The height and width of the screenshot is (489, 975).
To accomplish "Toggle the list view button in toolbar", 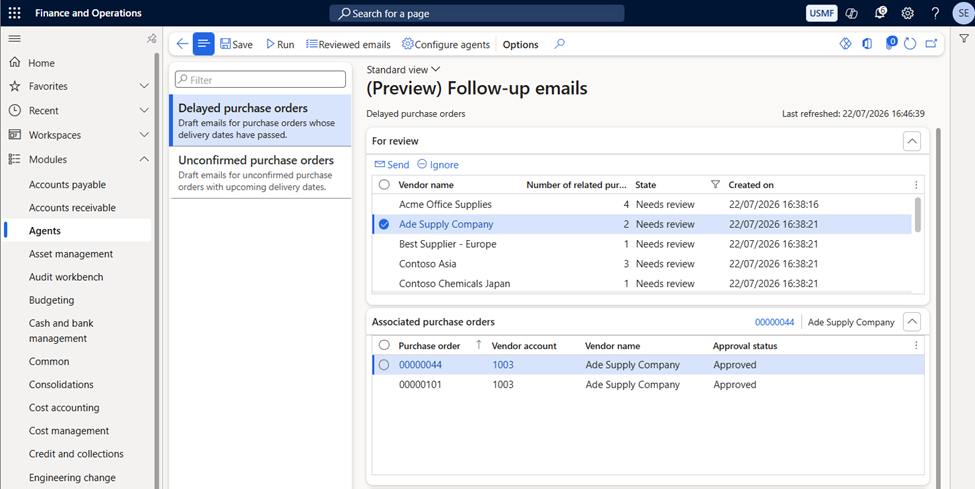I will (x=203, y=44).
